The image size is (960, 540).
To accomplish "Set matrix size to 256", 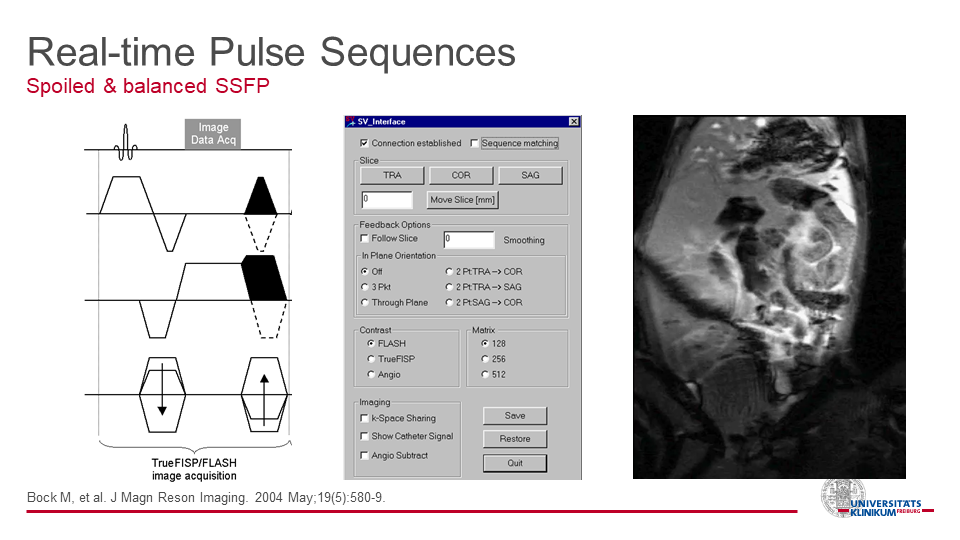I will pyautogui.click(x=485, y=359).
